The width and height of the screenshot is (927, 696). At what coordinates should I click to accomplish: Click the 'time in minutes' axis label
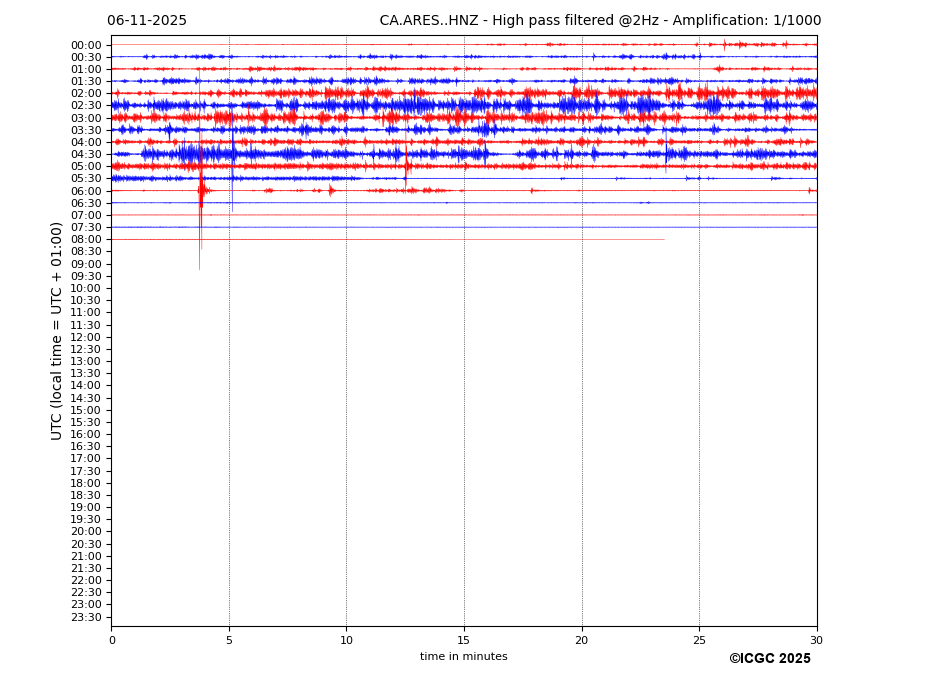click(463, 657)
